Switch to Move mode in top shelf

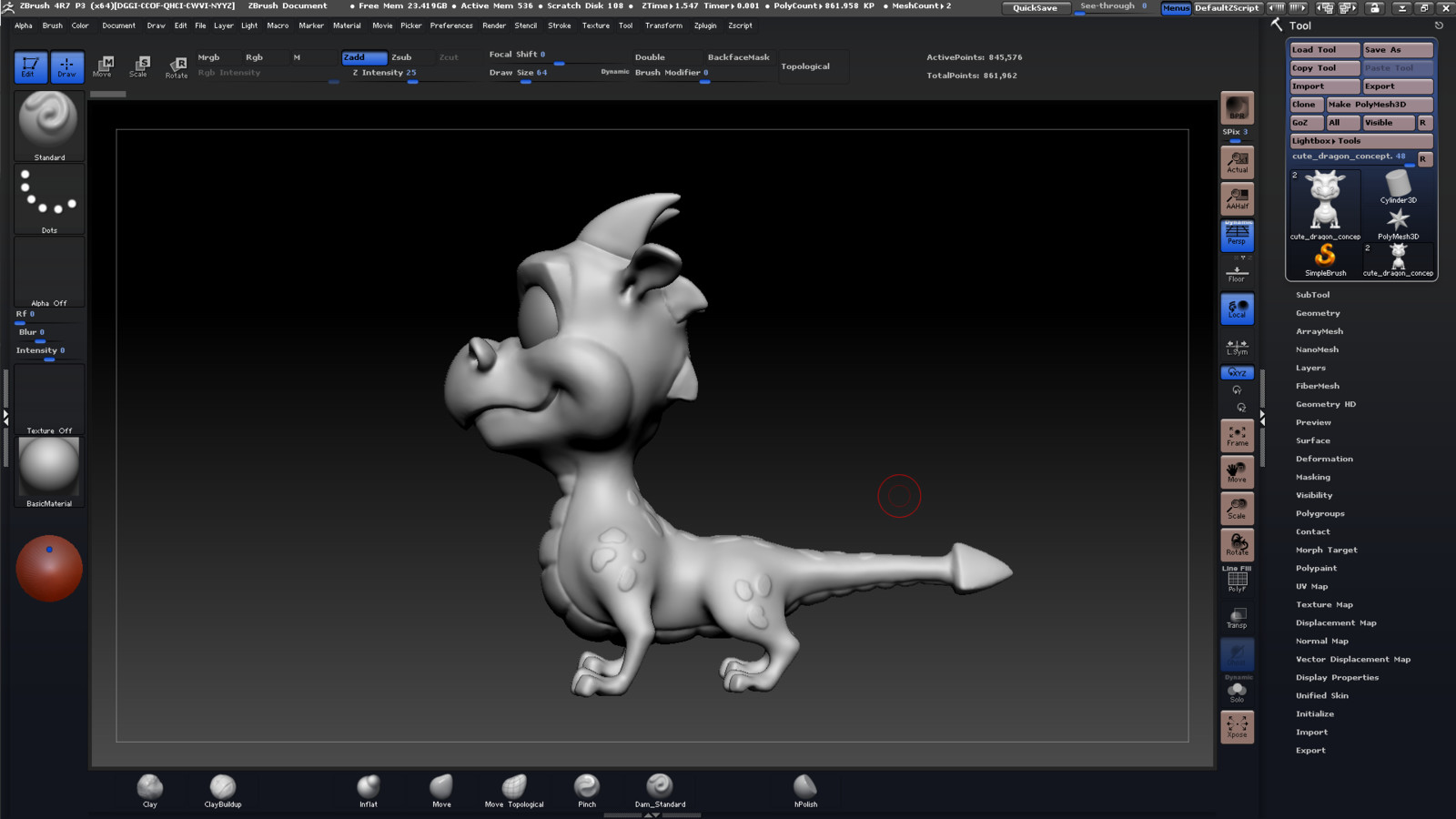click(103, 66)
